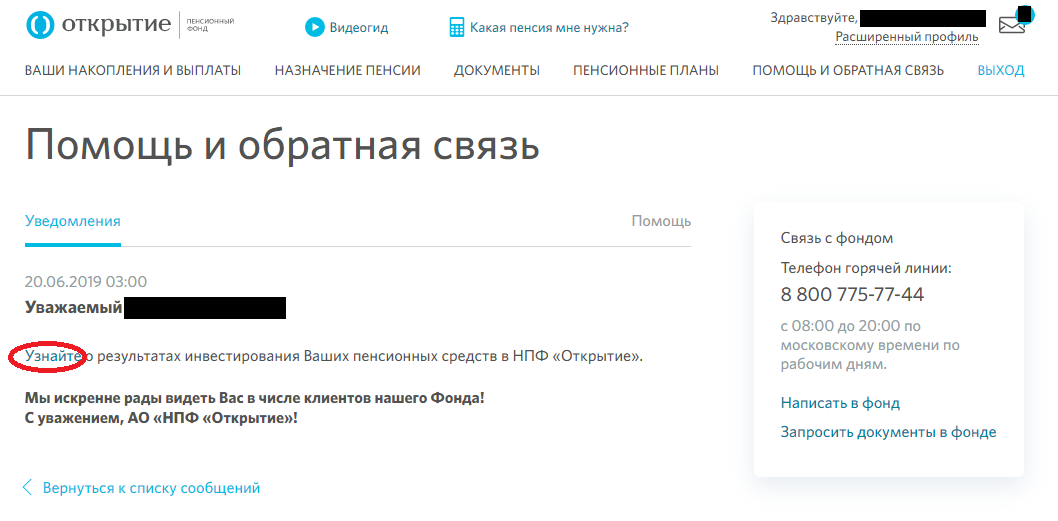
Task: Open Ваши накопления и выплаты menu
Action: [x=133, y=70]
